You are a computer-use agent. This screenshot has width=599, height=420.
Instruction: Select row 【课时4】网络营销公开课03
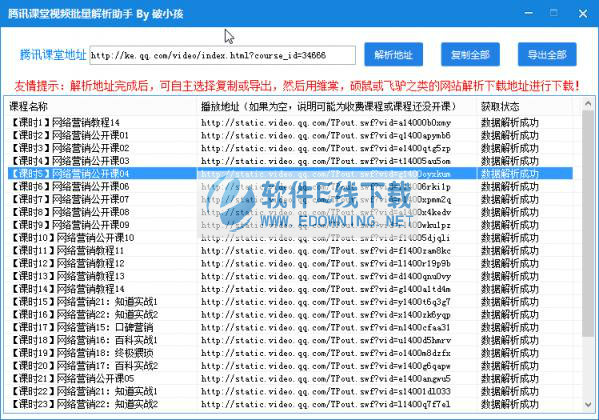pos(290,161)
